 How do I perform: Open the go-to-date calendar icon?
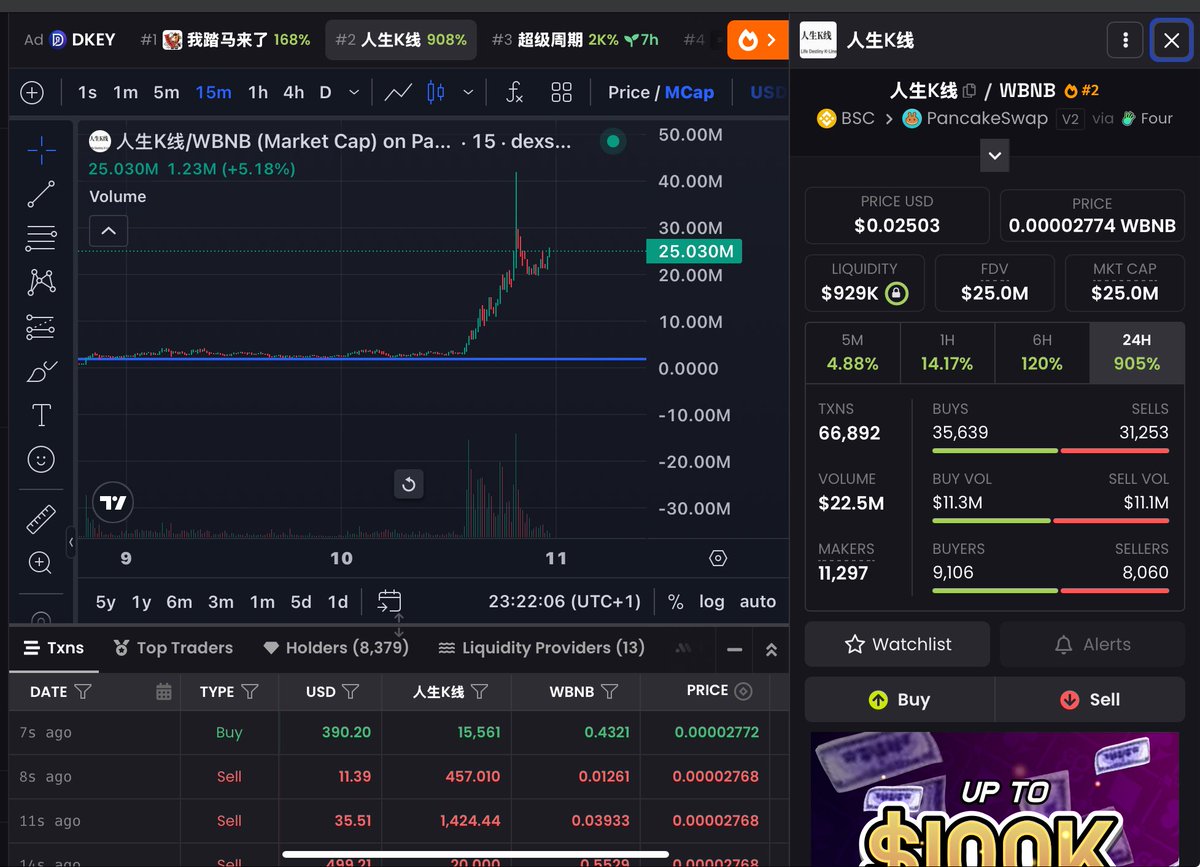[390, 601]
